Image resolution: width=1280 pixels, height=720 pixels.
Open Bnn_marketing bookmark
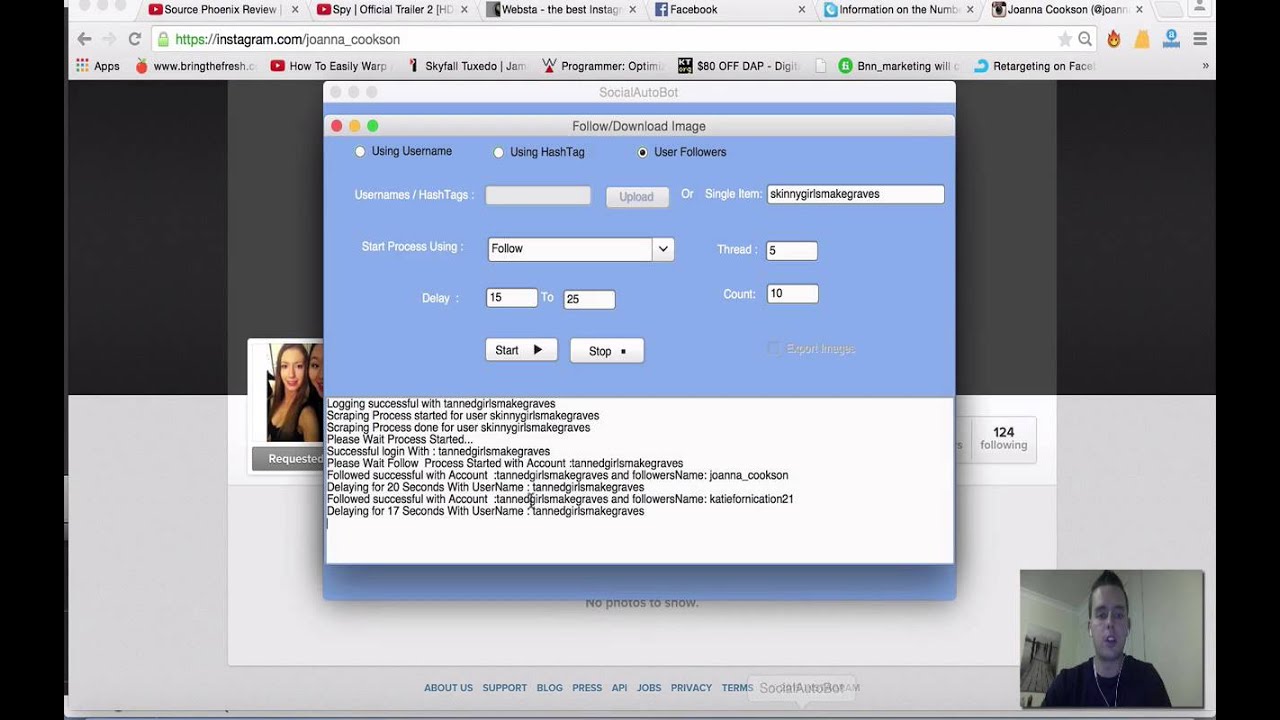(898, 66)
